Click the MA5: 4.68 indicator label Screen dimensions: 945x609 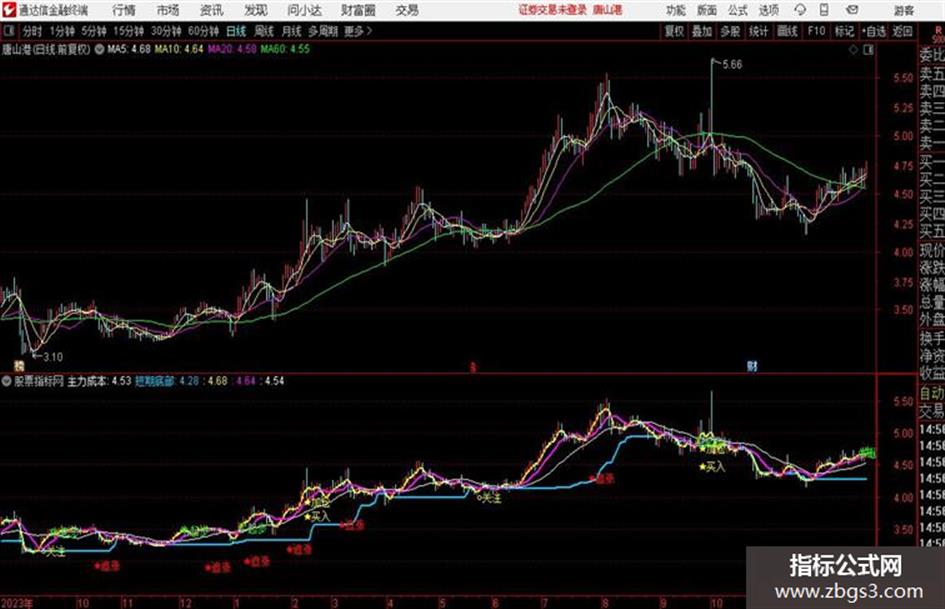129,49
